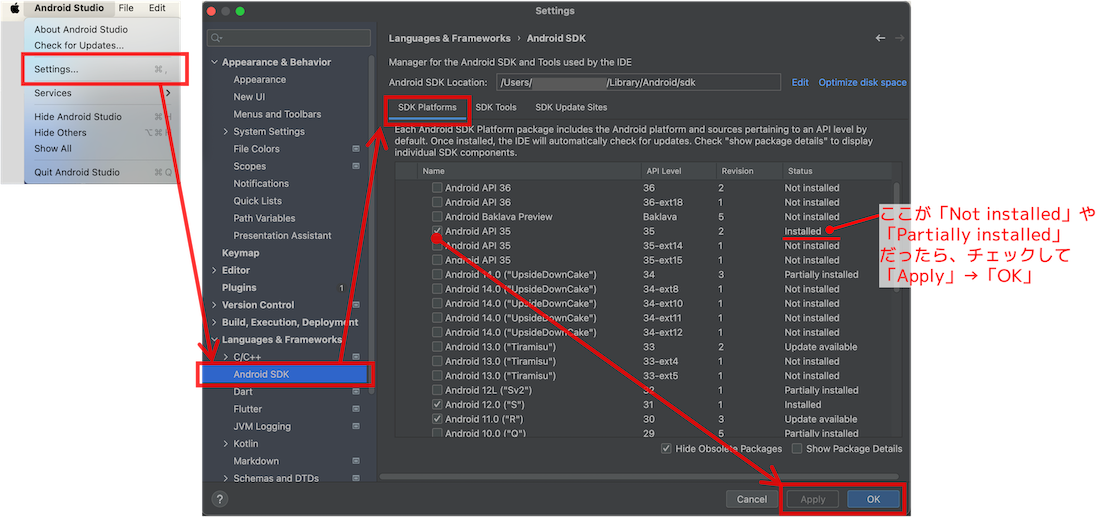Click the Cancel button
Viewport: 1107px width, 517px height.
point(752,499)
